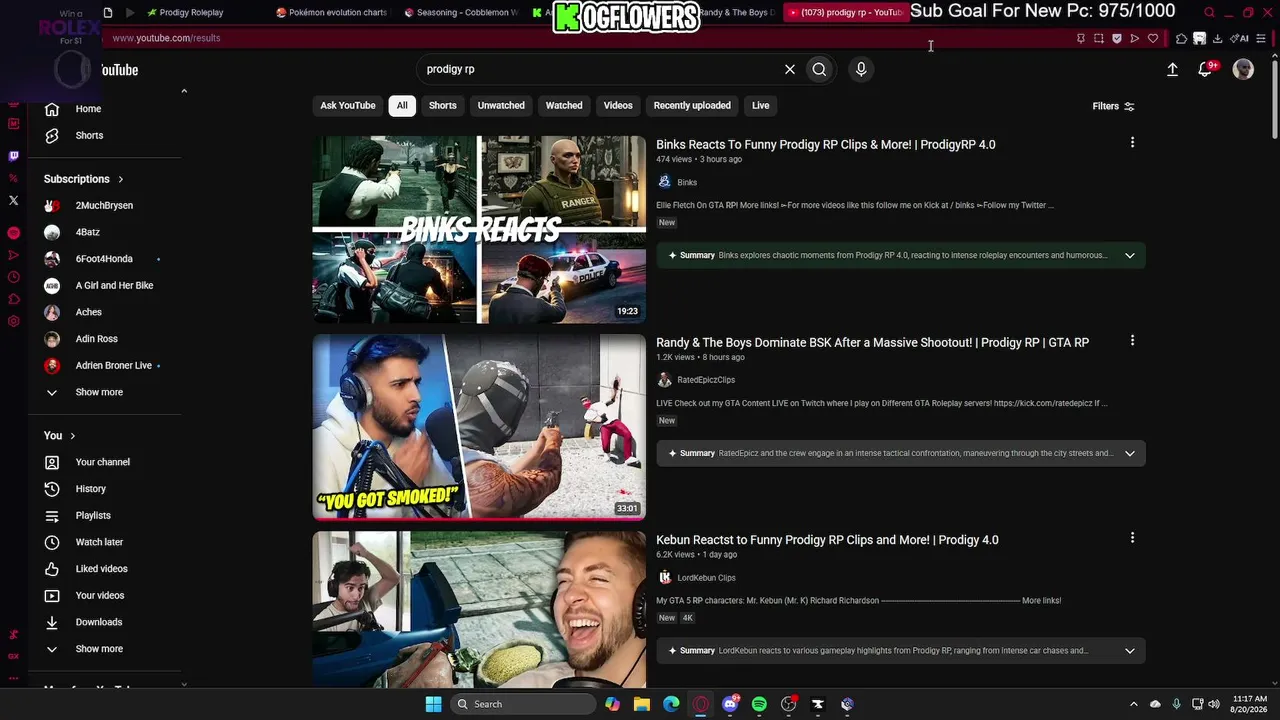Select the Watched filter chip

(x=564, y=105)
